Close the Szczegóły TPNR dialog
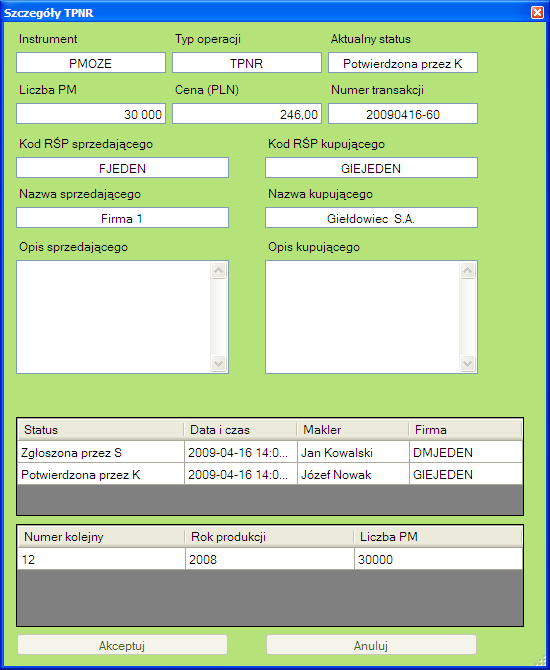Screen dimensions: 550x670 [x=537, y=13]
